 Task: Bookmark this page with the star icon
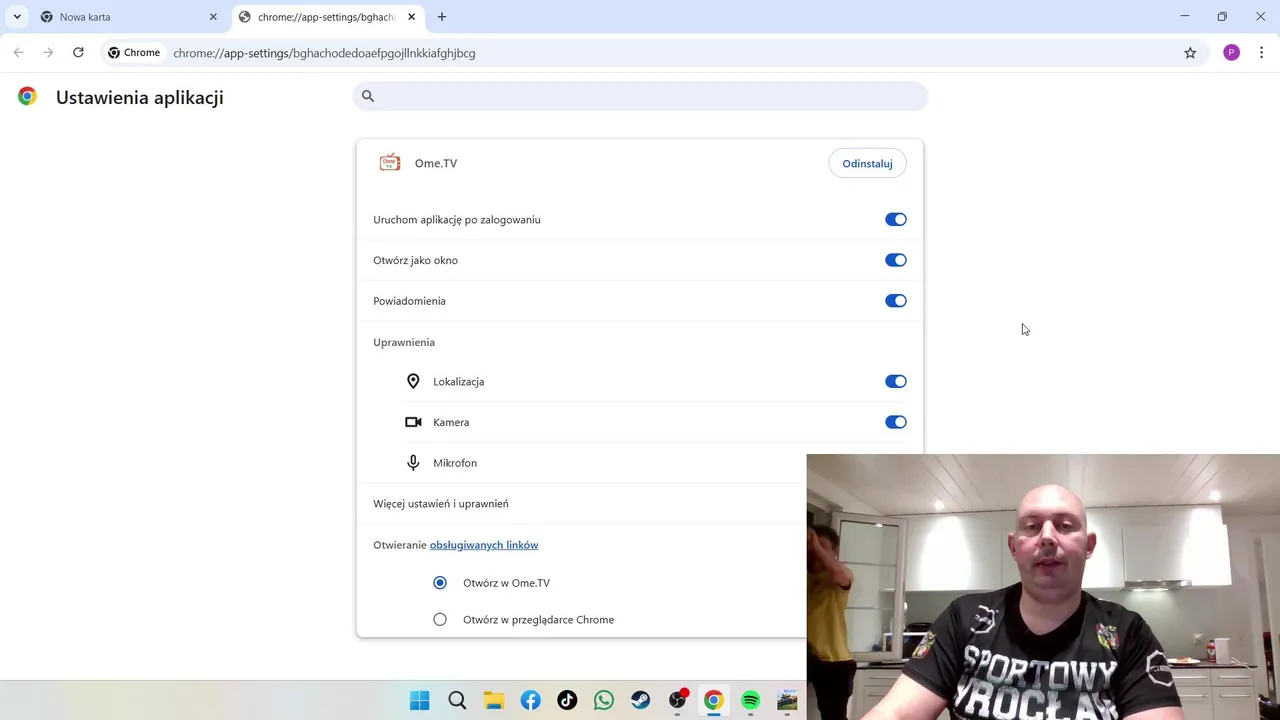[x=1190, y=53]
